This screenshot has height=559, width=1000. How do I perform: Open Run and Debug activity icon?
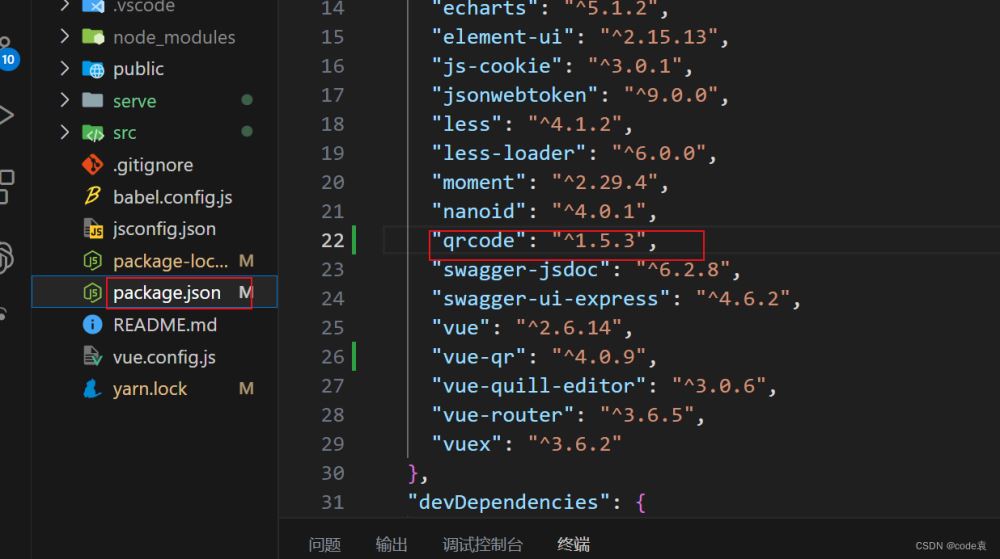click(6, 115)
